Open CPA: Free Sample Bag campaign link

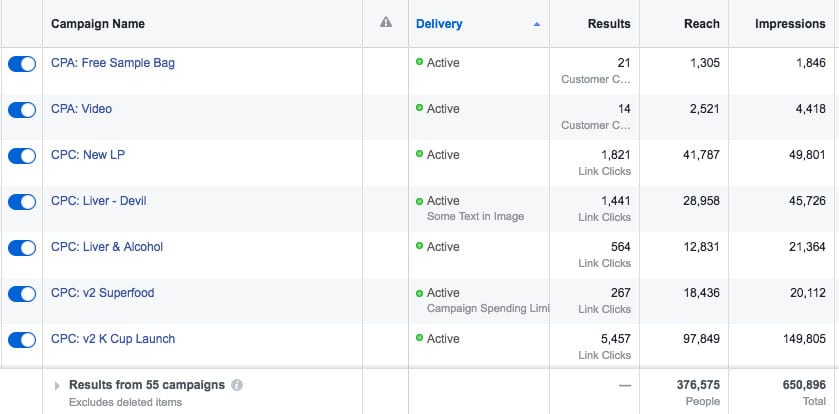tap(113, 63)
